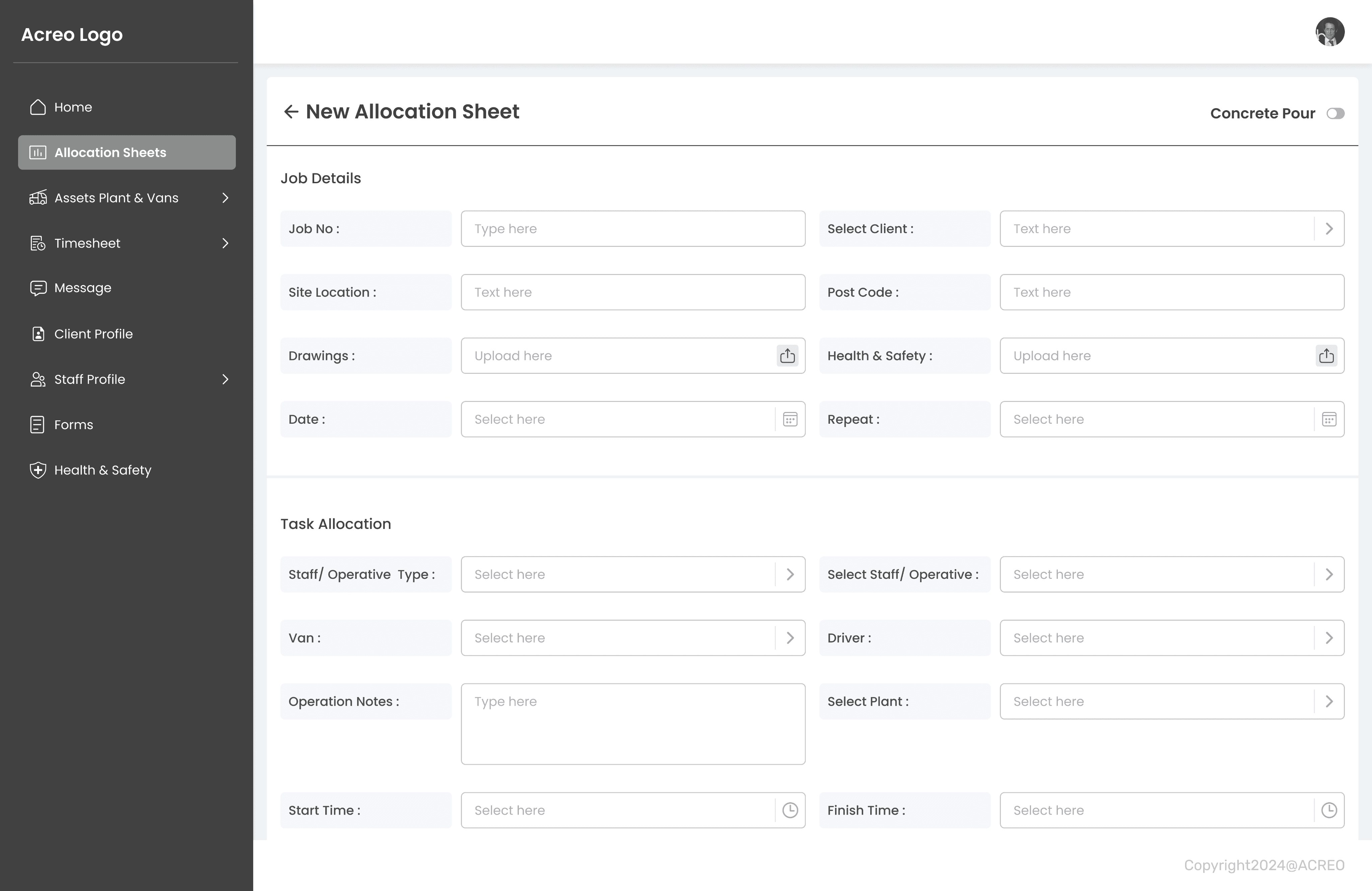Open the Staff/Operative Type dropdown

[x=790, y=574]
